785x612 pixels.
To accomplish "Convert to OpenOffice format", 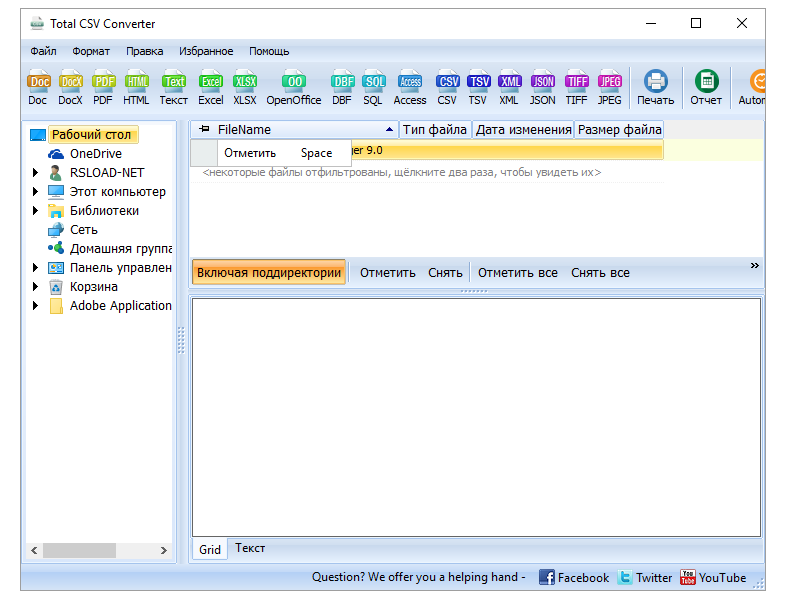I will [x=294, y=88].
